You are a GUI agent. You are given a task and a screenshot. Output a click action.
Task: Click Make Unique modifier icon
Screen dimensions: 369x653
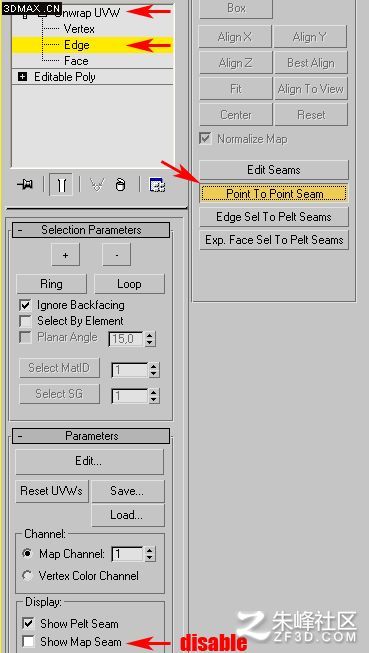coord(97,184)
